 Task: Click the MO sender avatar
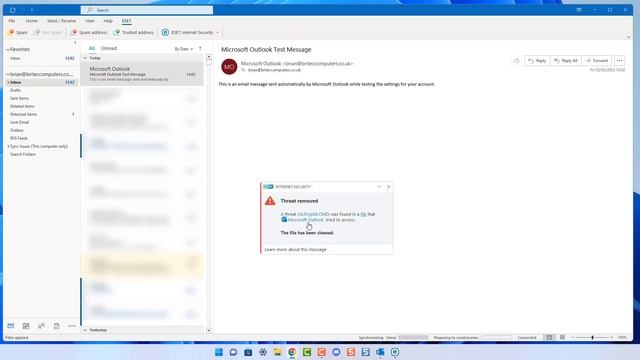click(x=229, y=67)
